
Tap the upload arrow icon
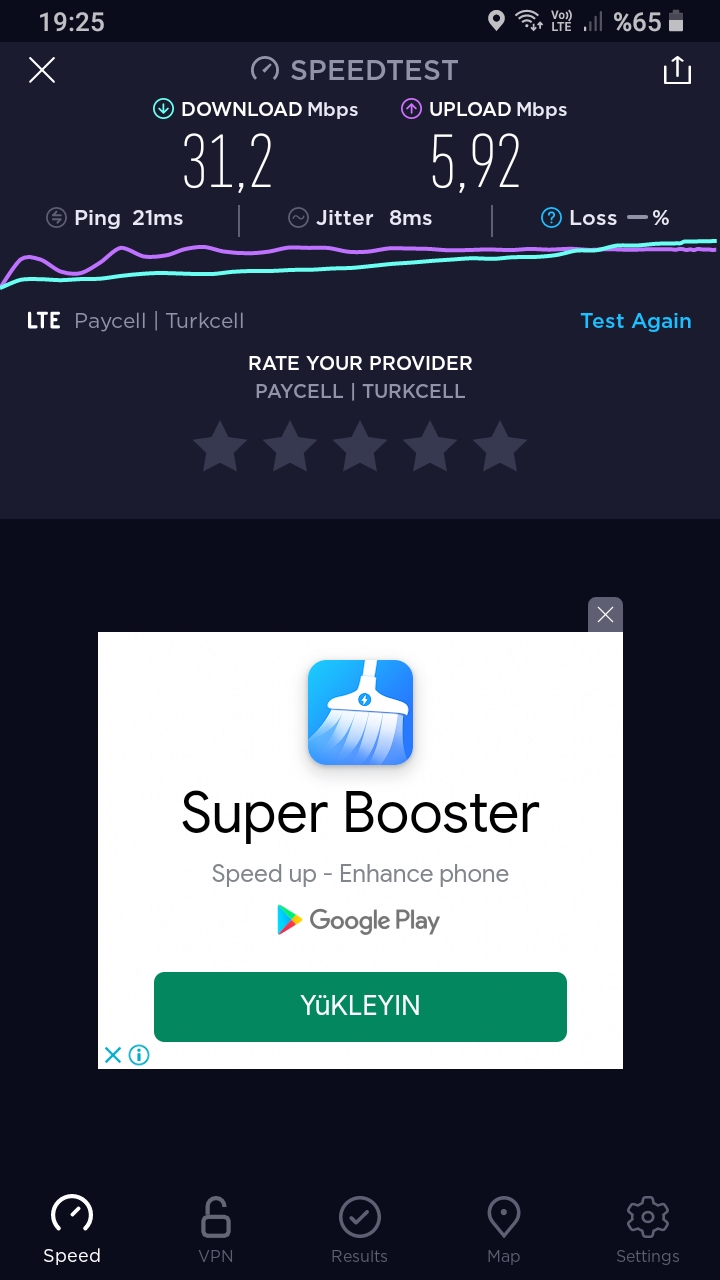411,109
